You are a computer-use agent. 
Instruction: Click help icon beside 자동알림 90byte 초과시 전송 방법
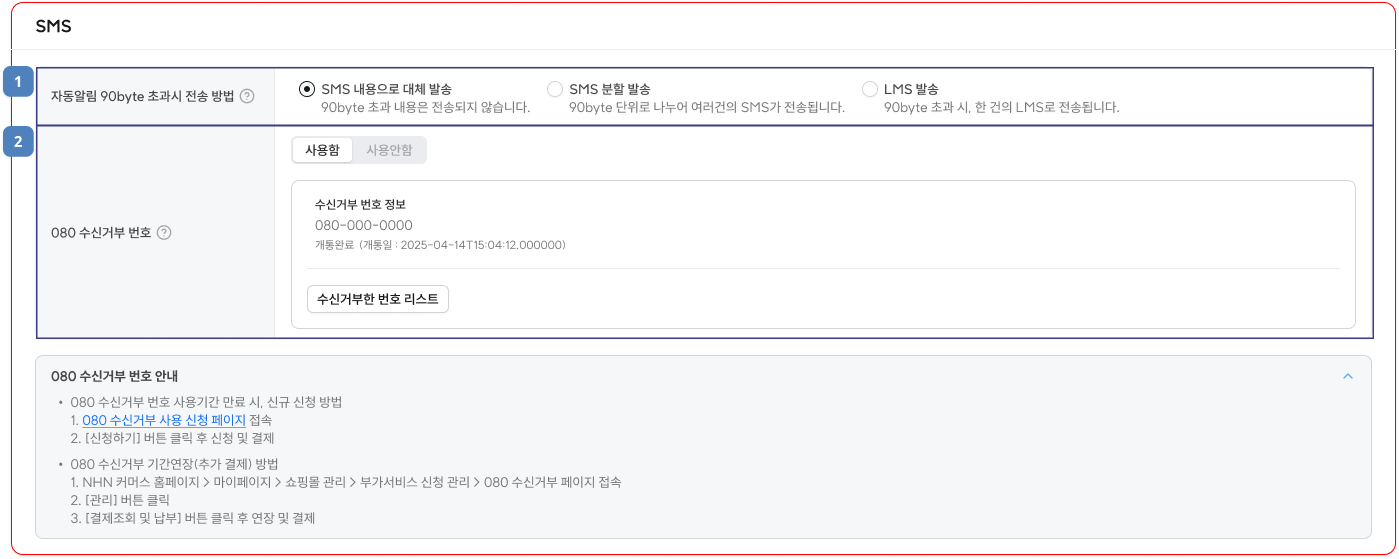[x=247, y=97]
